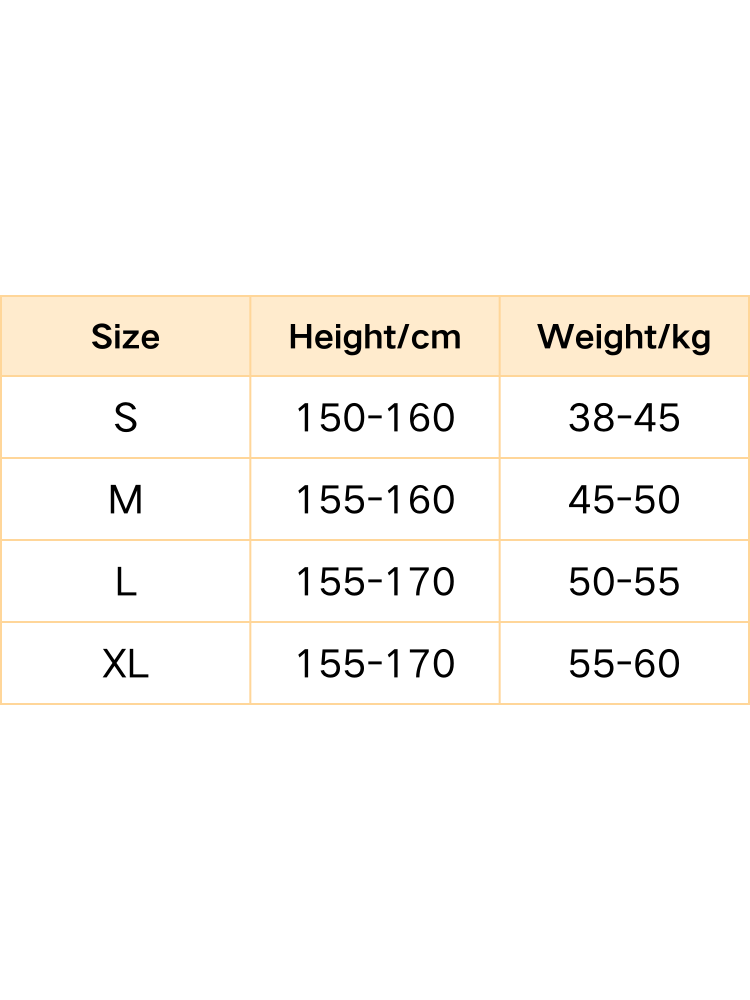The image size is (750, 1000).
Task: Click the Weight/kg column header
Action: 624,337
